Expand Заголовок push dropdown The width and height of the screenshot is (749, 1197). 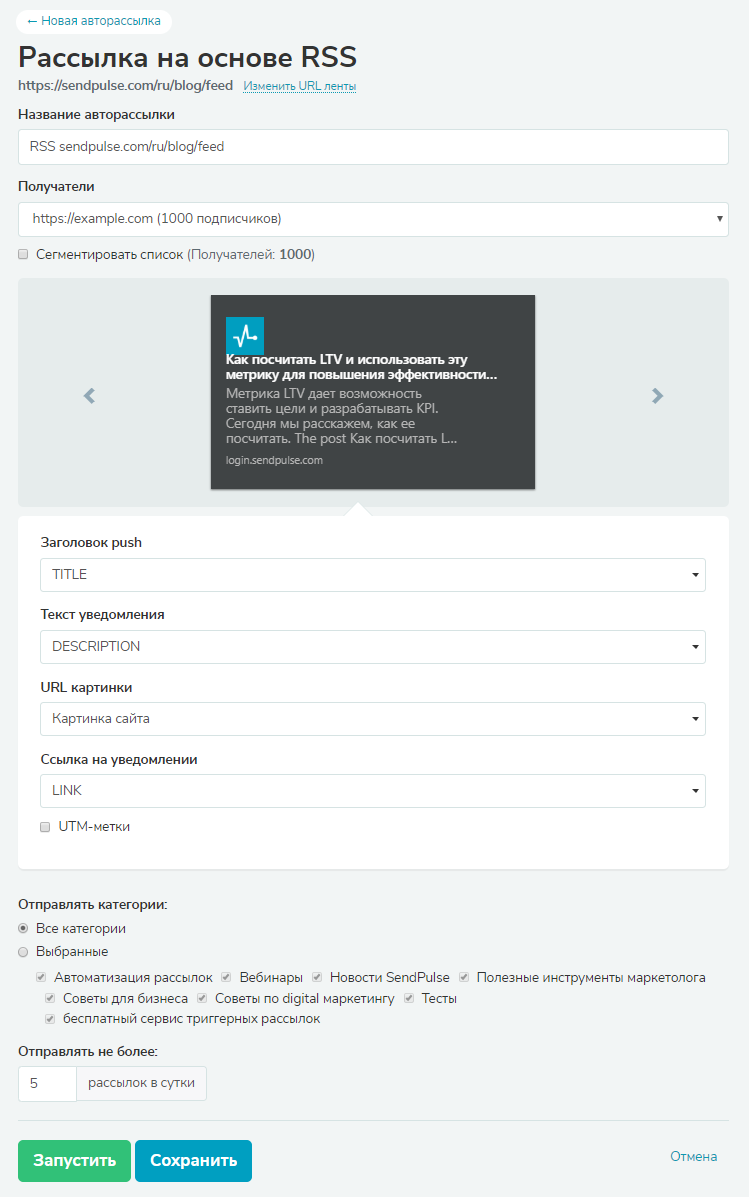point(373,575)
